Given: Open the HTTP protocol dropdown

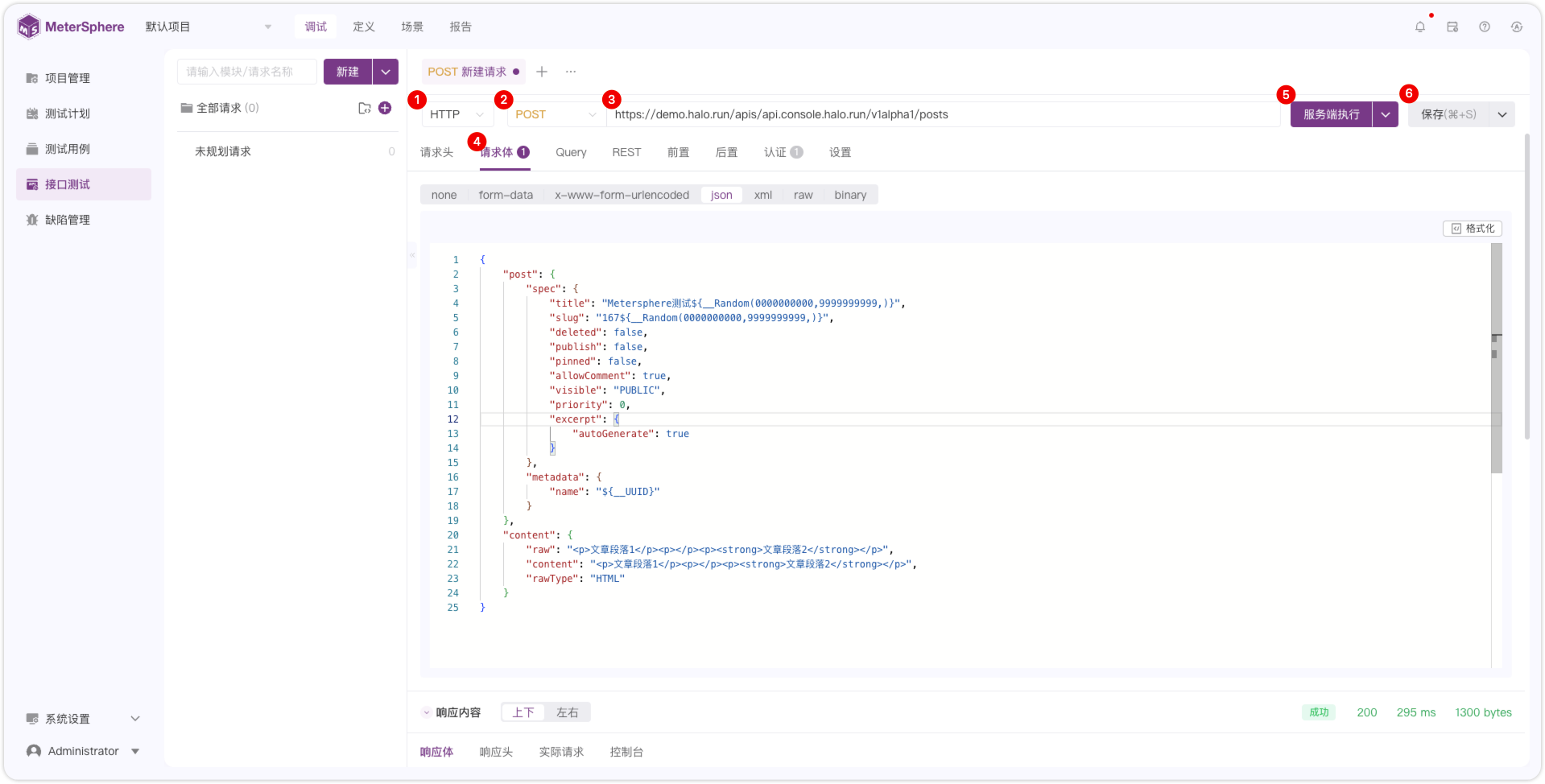Looking at the screenshot, I should pos(457,114).
